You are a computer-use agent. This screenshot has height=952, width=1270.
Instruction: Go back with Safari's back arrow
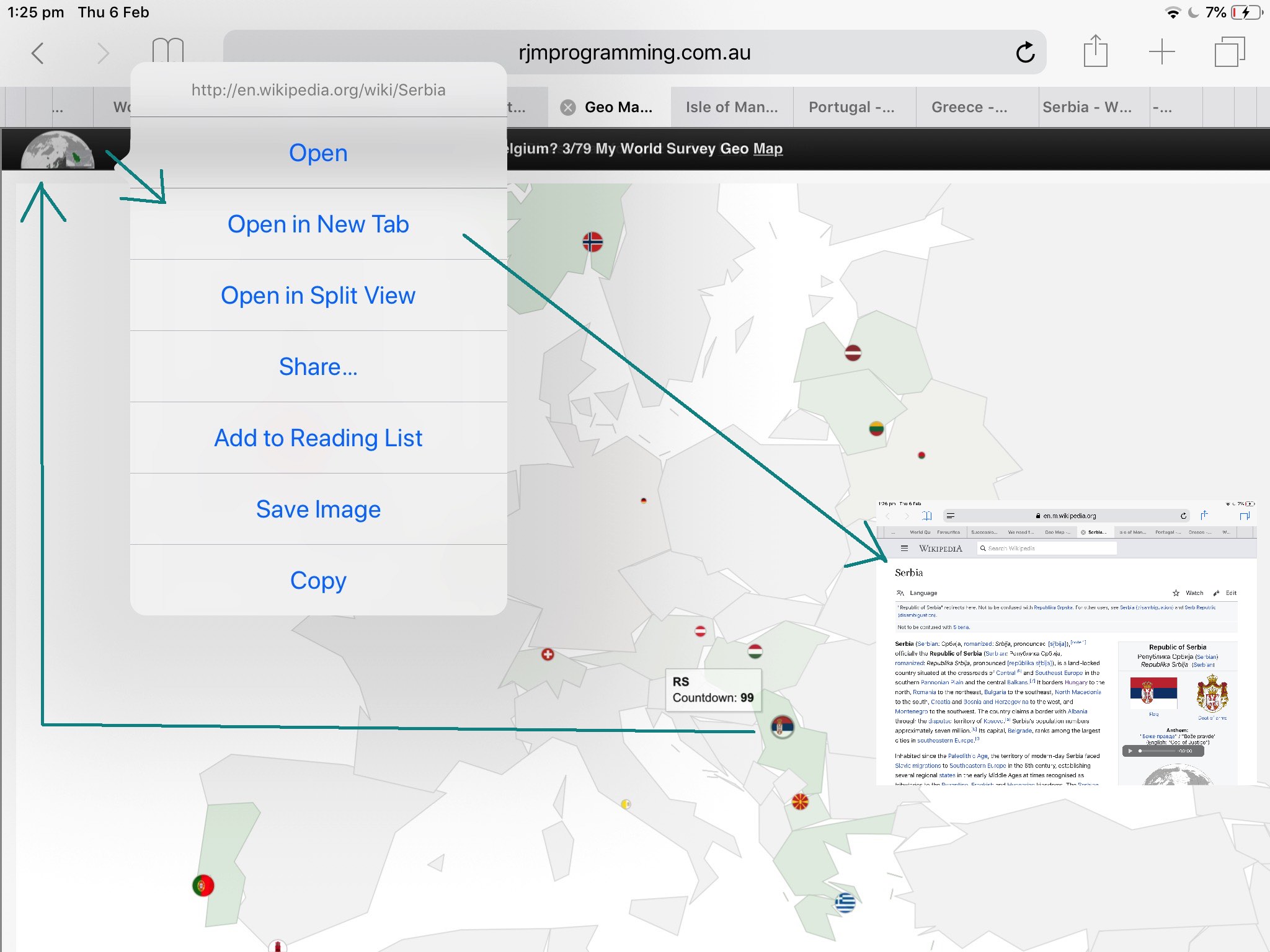(x=38, y=53)
